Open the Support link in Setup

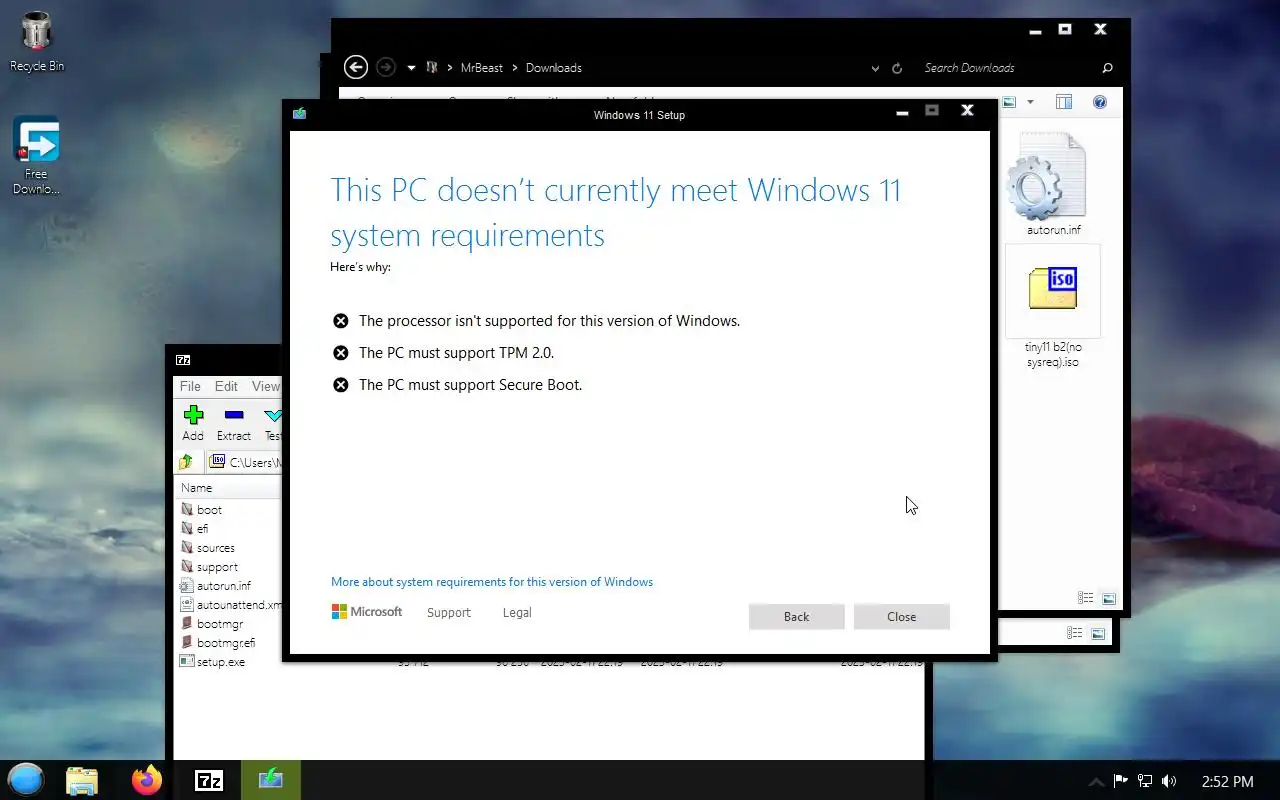click(x=448, y=613)
